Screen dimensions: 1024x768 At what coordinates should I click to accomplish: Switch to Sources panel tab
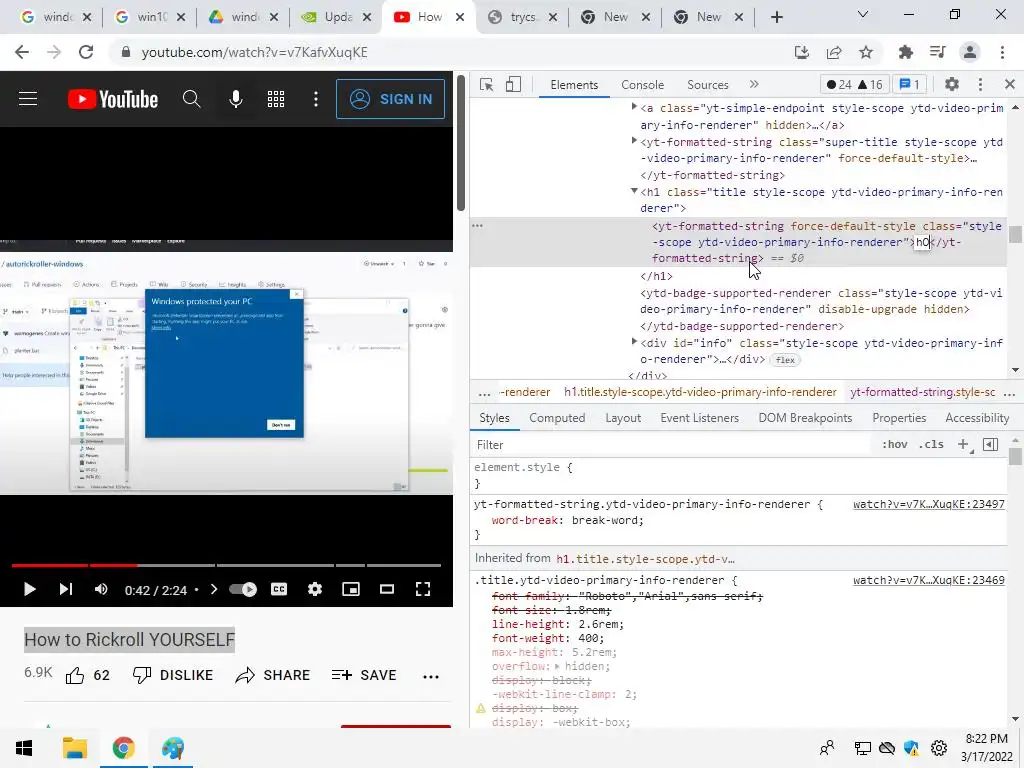707,85
